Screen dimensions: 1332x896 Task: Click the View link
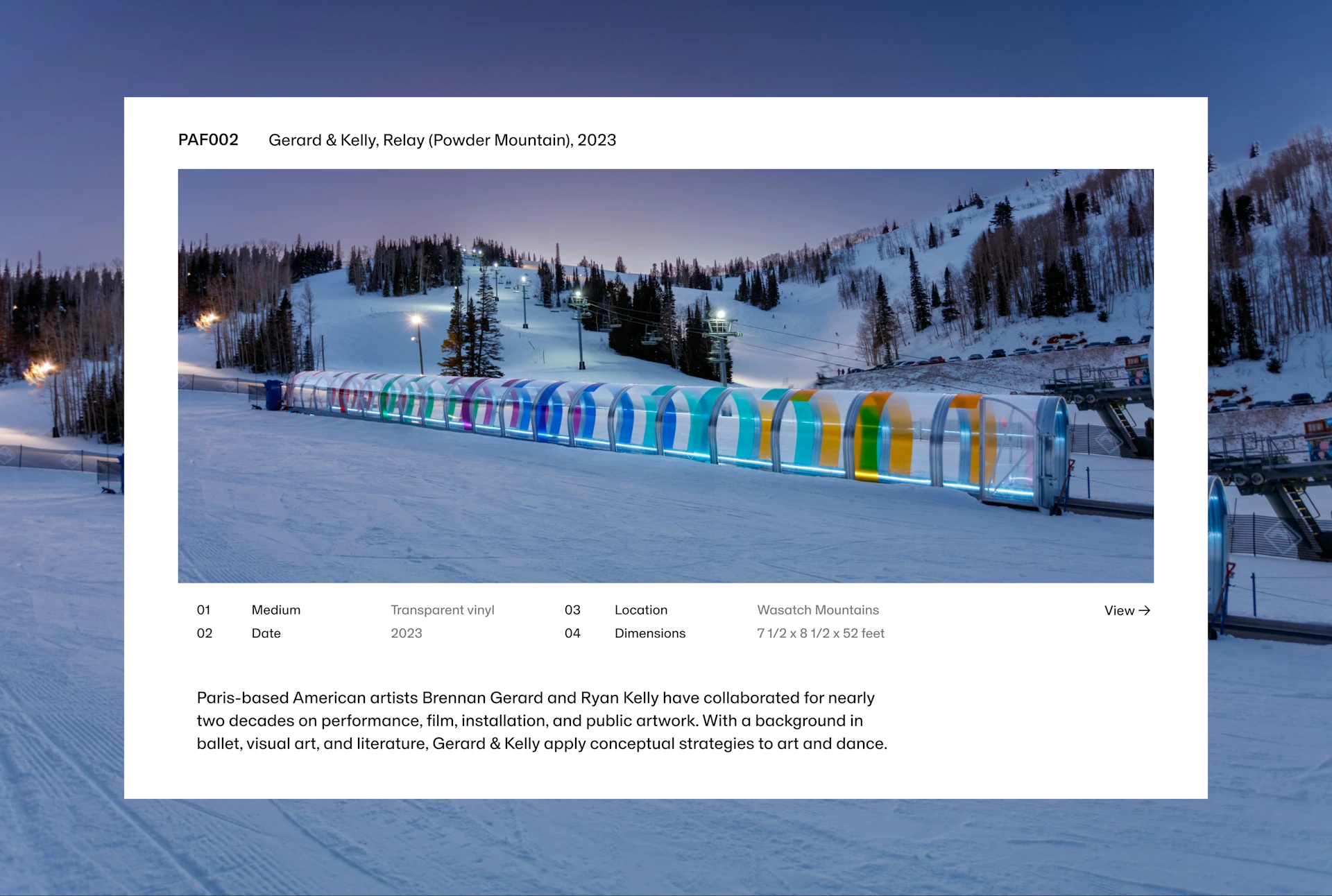(1119, 610)
